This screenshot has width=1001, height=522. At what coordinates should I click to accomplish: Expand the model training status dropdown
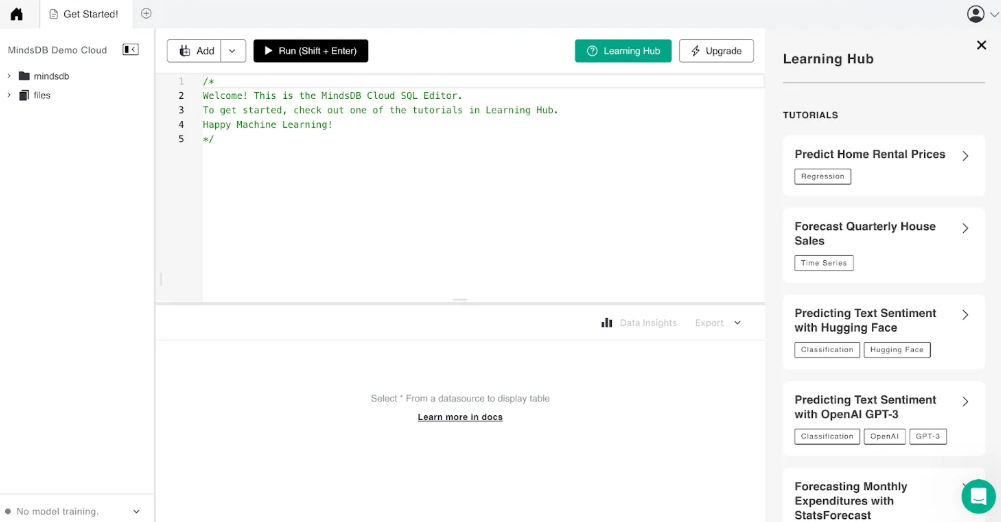pyautogui.click(x=136, y=512)
